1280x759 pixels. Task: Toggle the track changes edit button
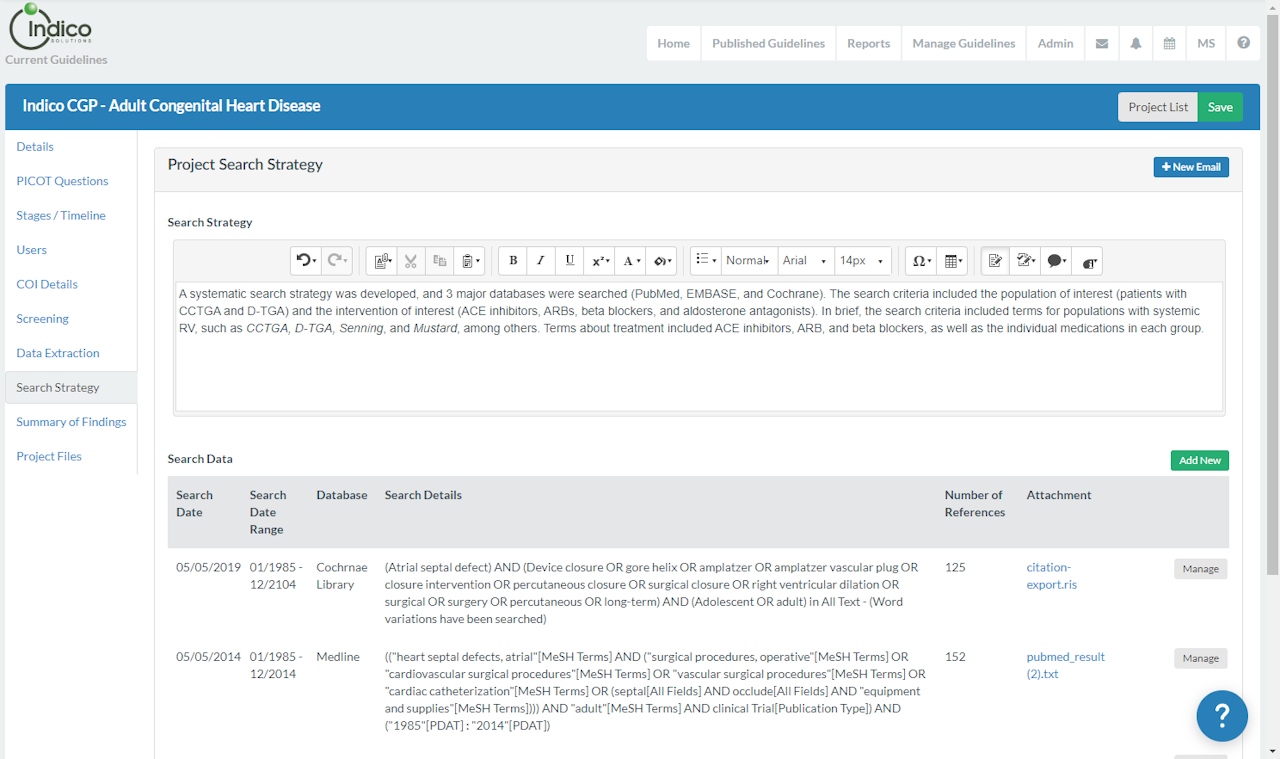click(995, 261)
